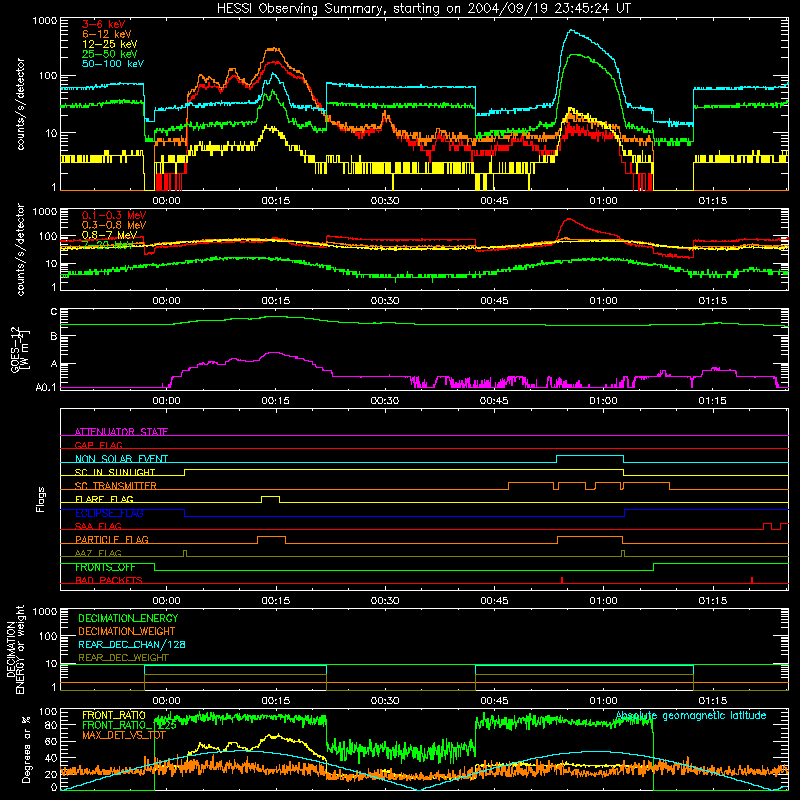Click the 0.1-0.3 MeV red curve peak

[569, 219]
